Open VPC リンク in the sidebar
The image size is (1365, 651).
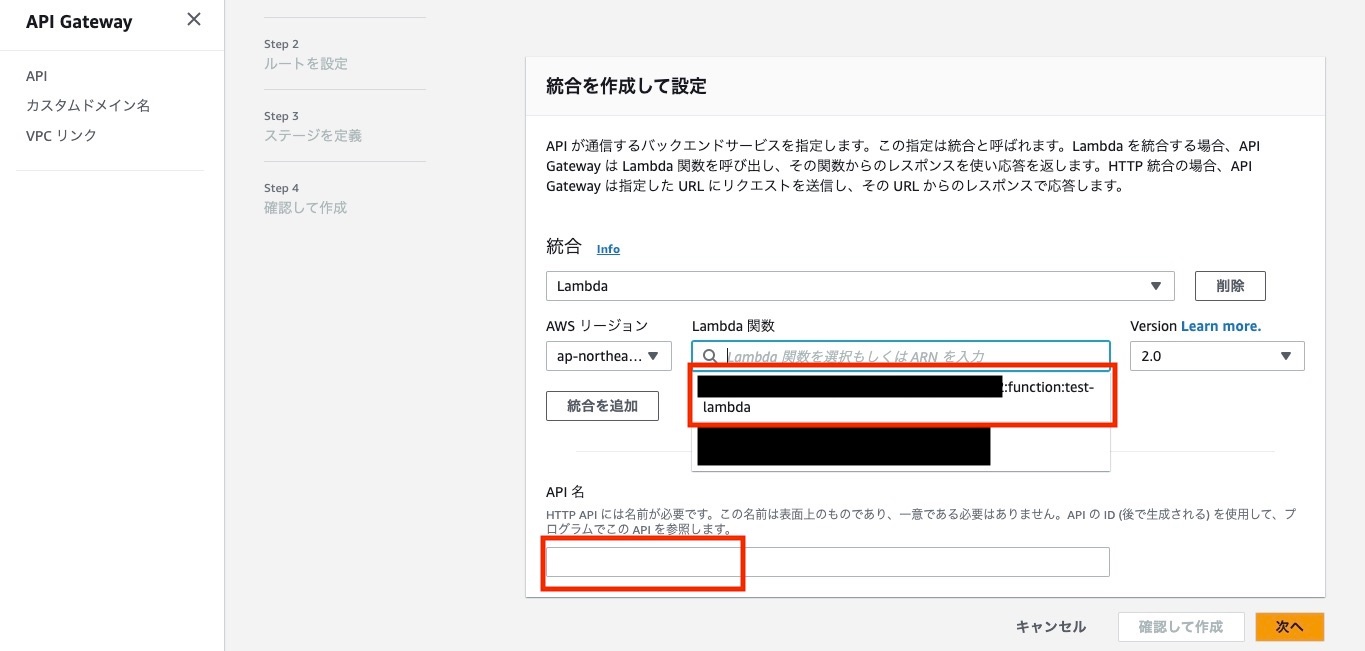[61, 135]
